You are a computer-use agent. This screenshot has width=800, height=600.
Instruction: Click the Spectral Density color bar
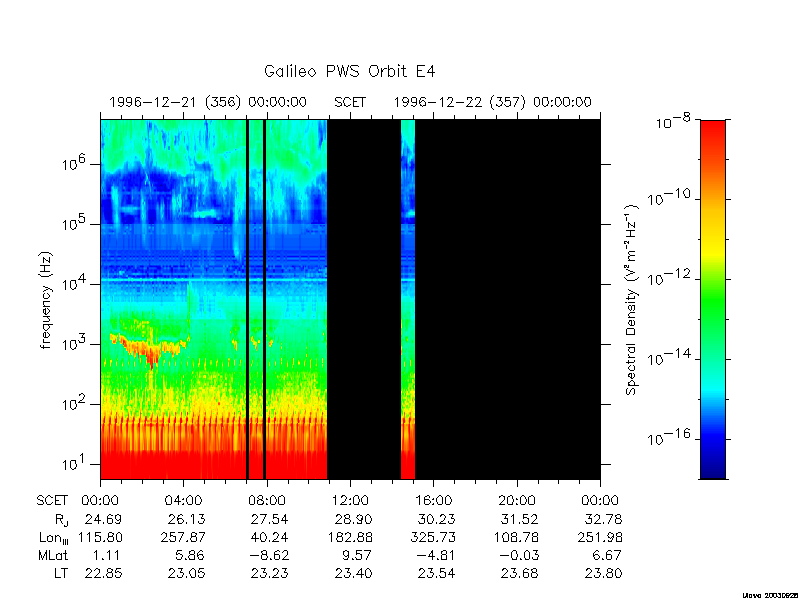713,299
